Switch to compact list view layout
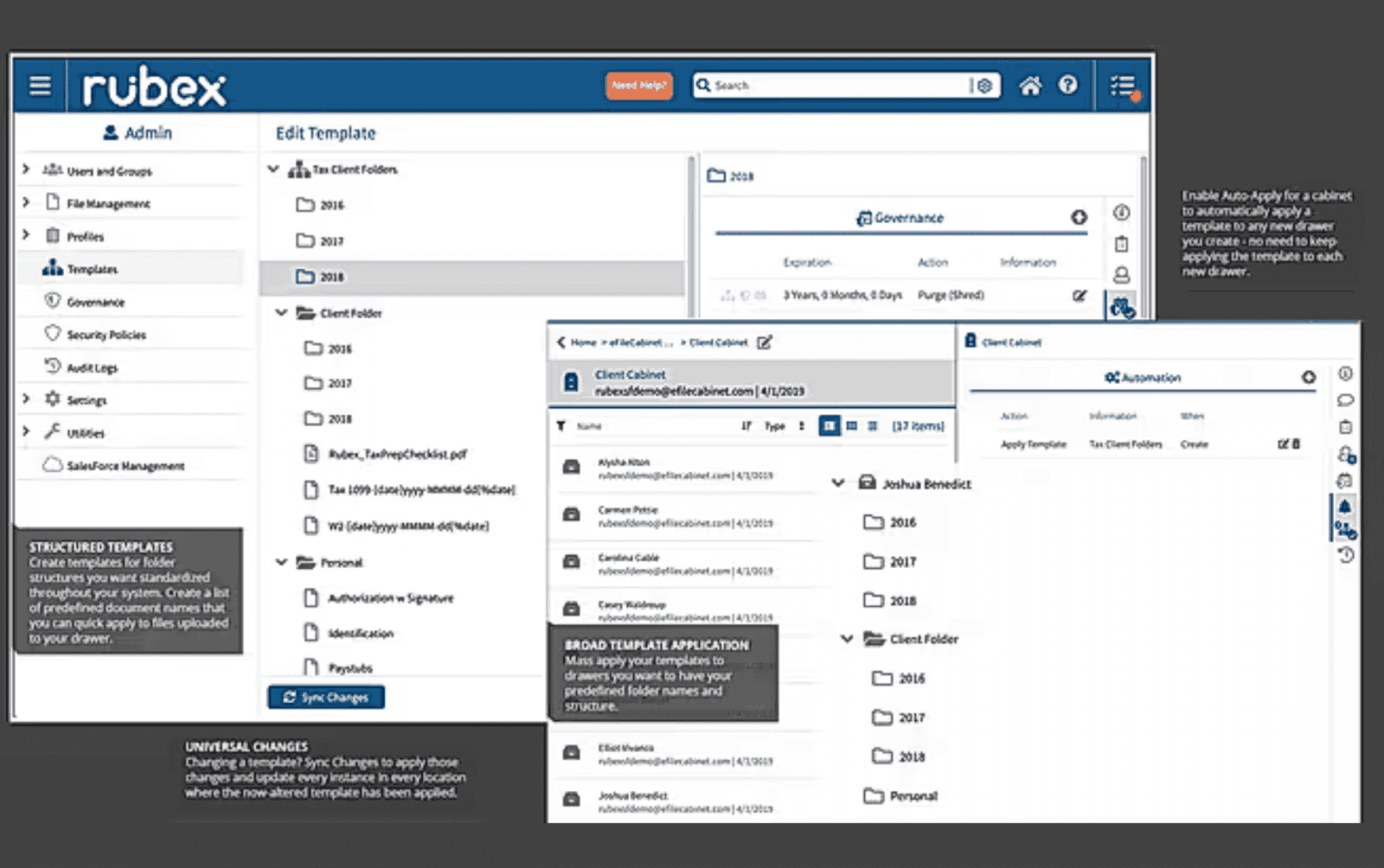1384x868 pixels. click(x=852, y=425)
